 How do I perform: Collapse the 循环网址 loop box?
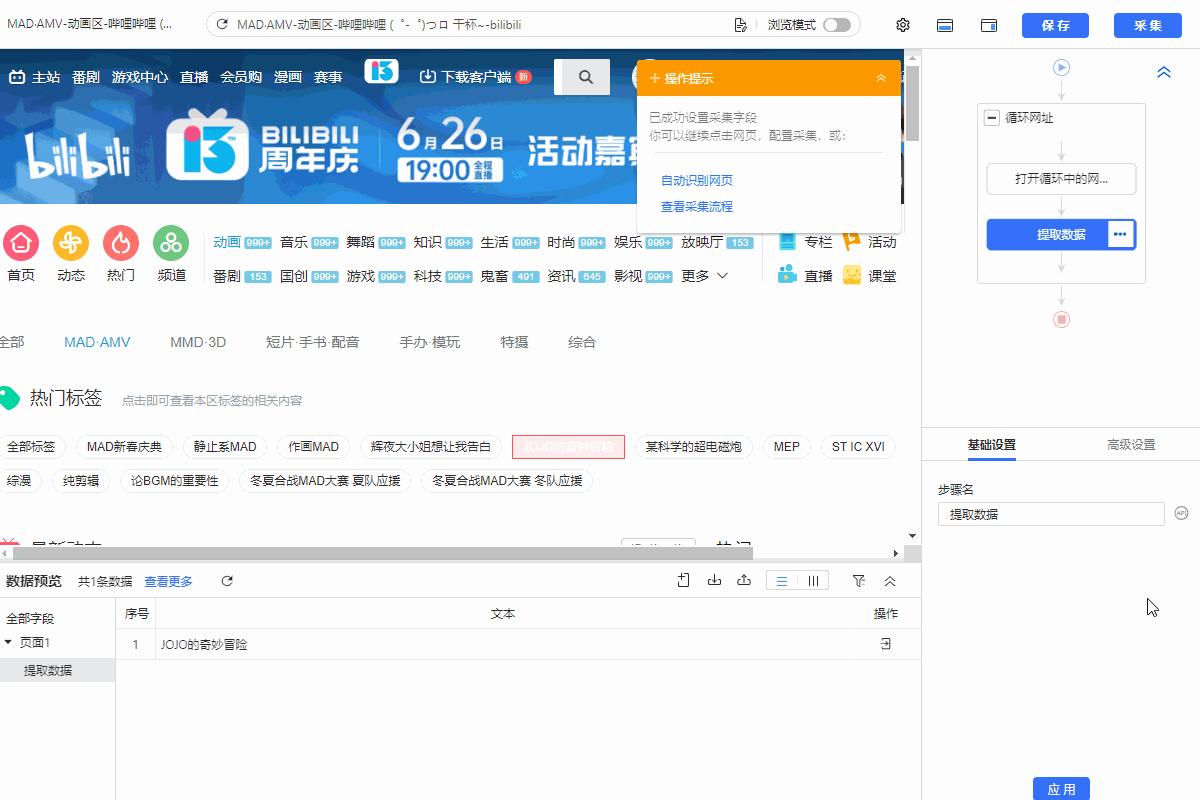click(x=992, y=118)
